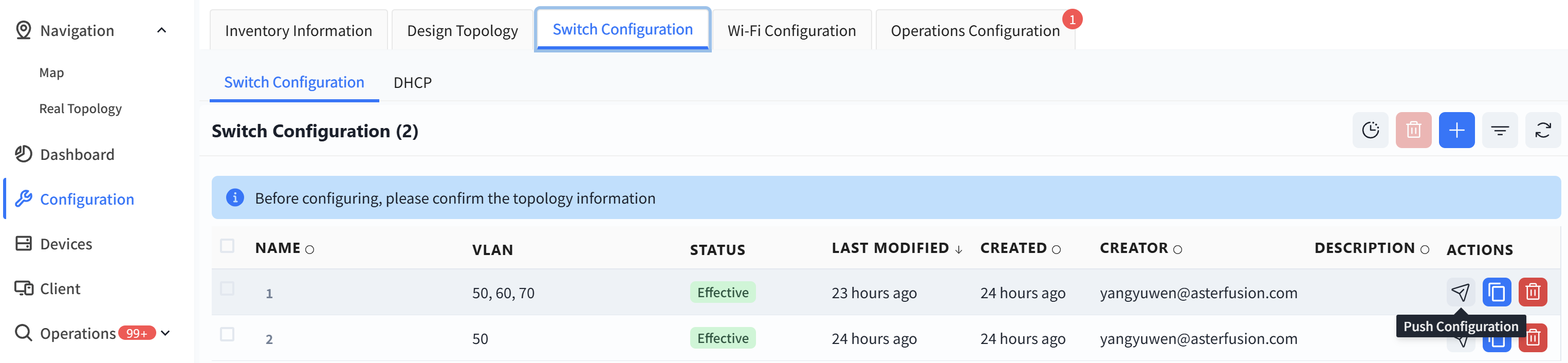Screen dimensions: 1568x363
Task: Open configuration named 2
Action: tap(269, 339)
